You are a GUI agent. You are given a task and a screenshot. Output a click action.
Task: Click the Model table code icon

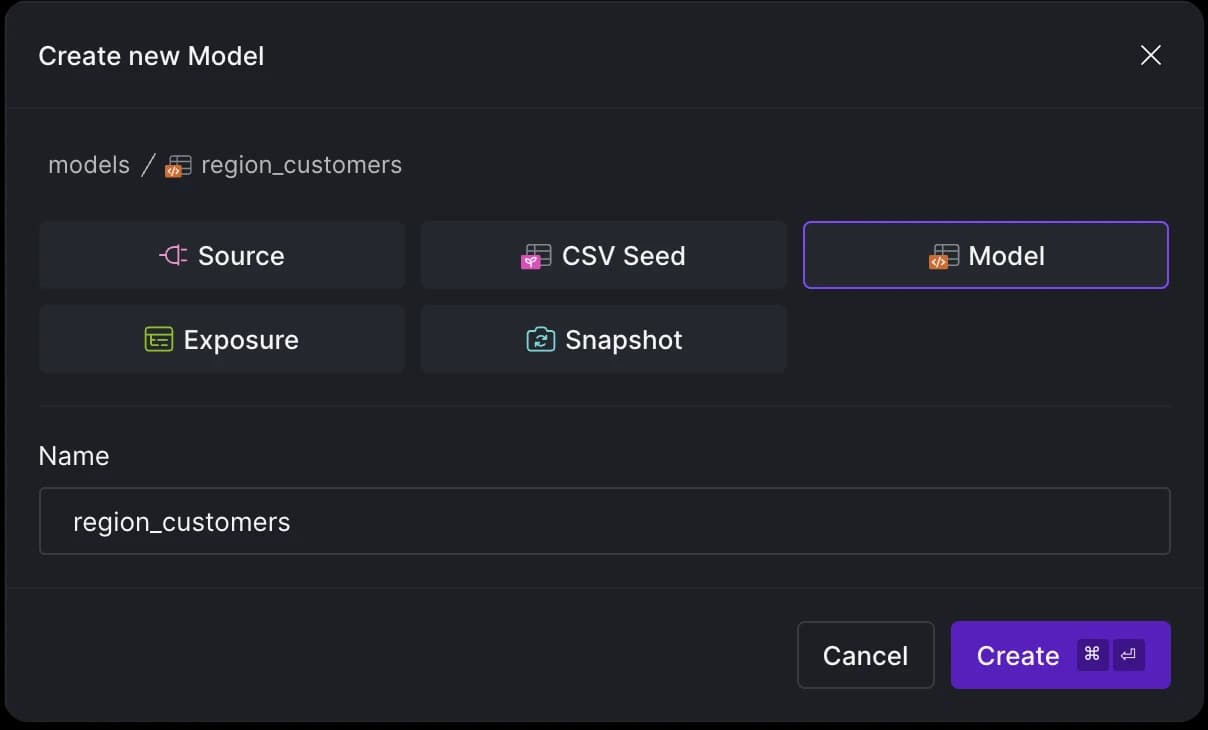(x=944, y=257)
